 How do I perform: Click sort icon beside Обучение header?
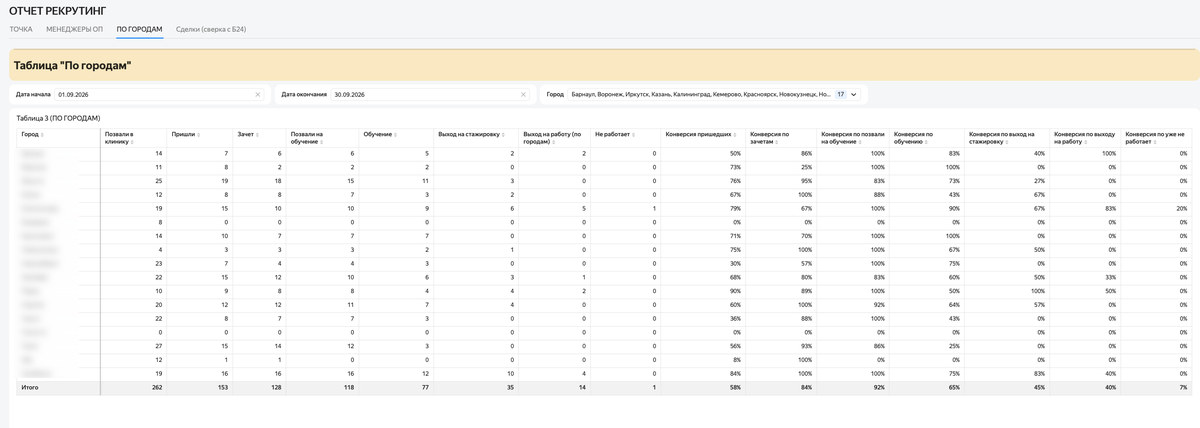point(396,134)
